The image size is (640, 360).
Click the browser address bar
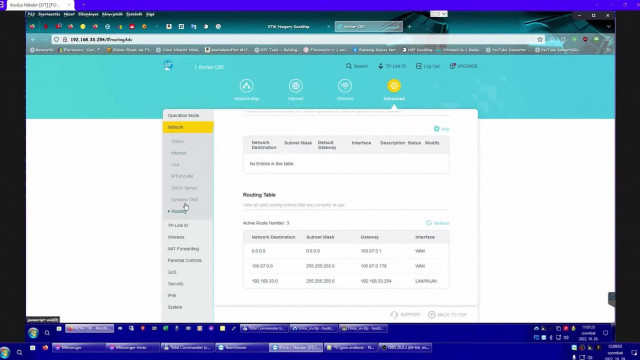[x=298, y=40]
